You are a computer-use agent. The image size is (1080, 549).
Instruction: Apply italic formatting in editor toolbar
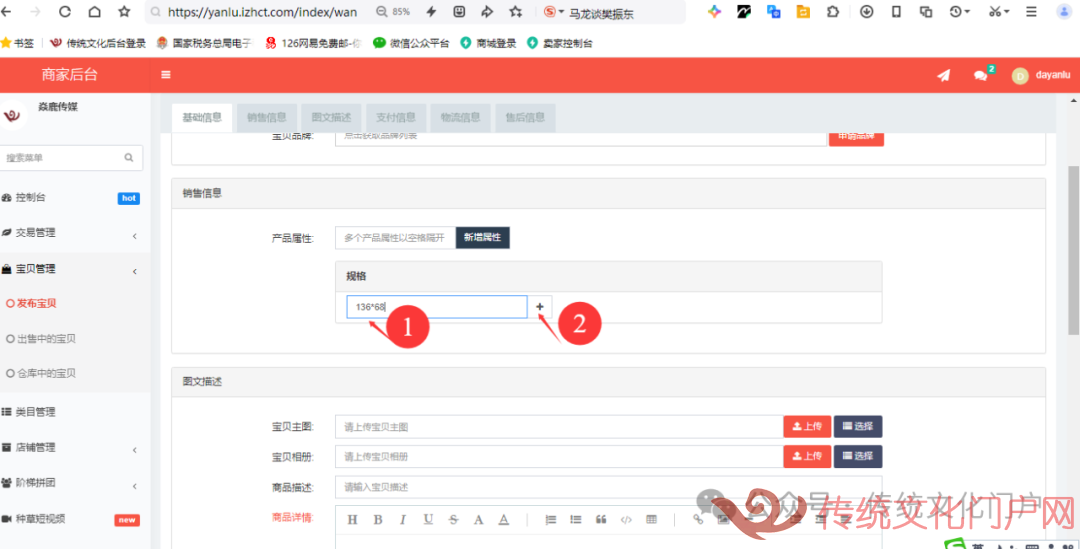[403, 519]
